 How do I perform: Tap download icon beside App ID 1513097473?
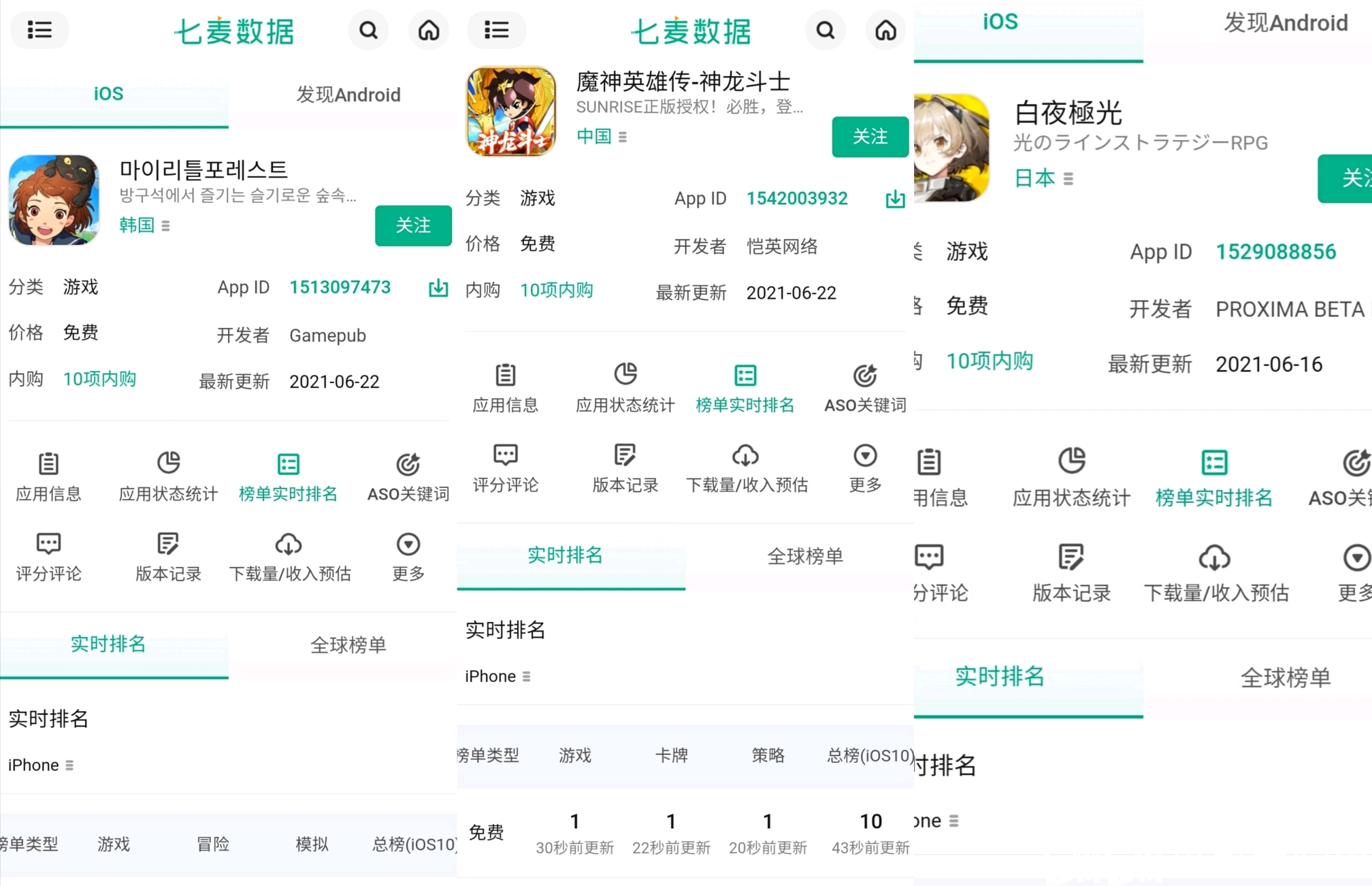(438, 288)
